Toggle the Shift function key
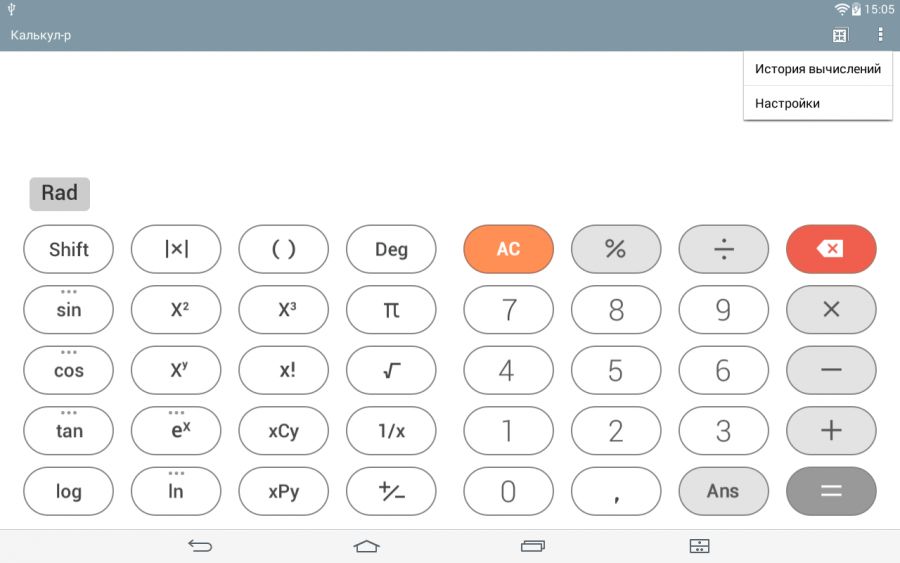Image resolution: width=900 pixels, height=563 pixels. (69, 249)
